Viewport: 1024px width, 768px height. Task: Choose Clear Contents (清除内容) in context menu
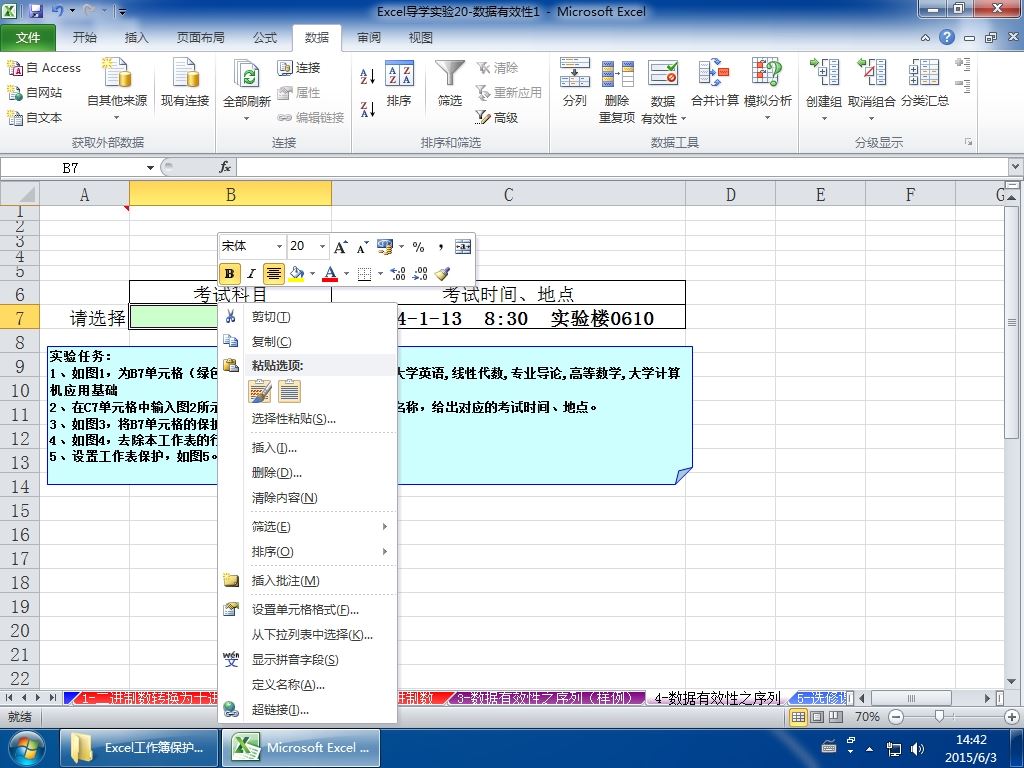(x=308, y=498)
